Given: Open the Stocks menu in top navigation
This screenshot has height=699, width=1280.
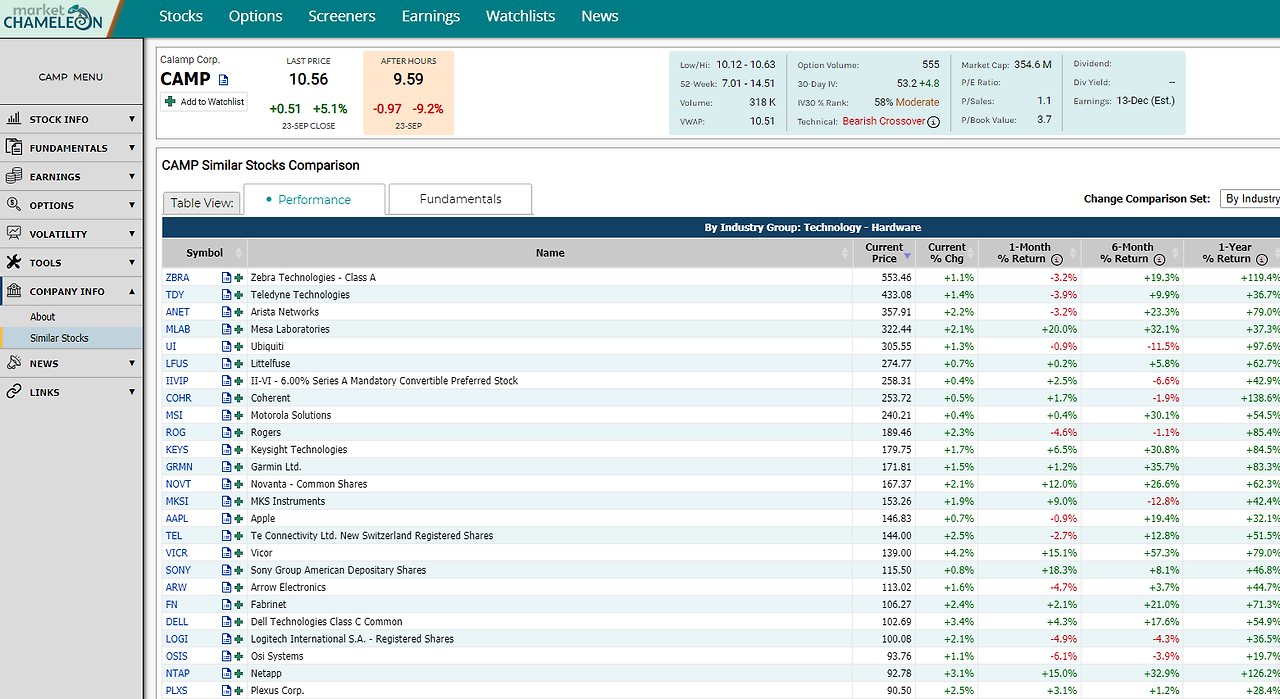Looking at the screenshot, I should pyautogui.click(x=181, y=16).
